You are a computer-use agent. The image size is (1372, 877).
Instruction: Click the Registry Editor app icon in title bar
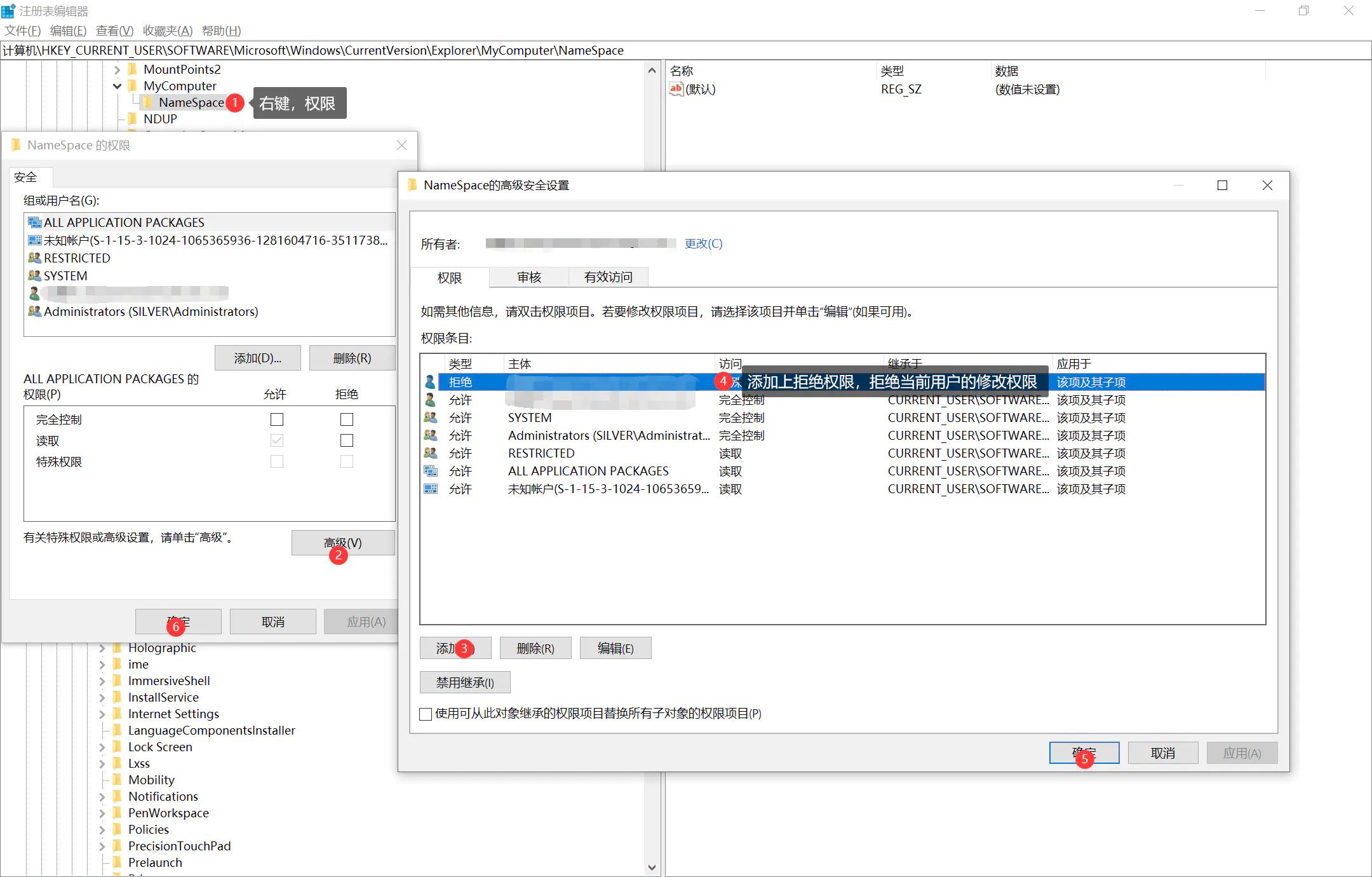(8, 11)
